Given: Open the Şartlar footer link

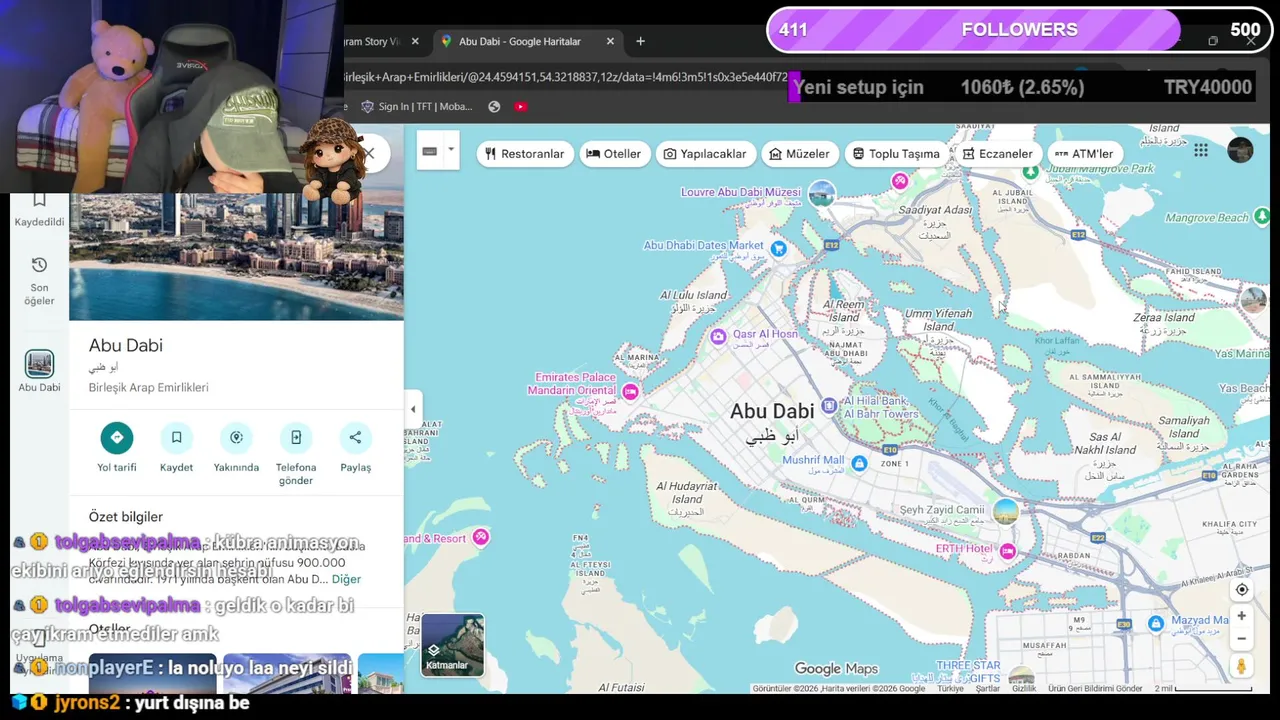Looking at the screenshot, I should (x=988, y=689).
